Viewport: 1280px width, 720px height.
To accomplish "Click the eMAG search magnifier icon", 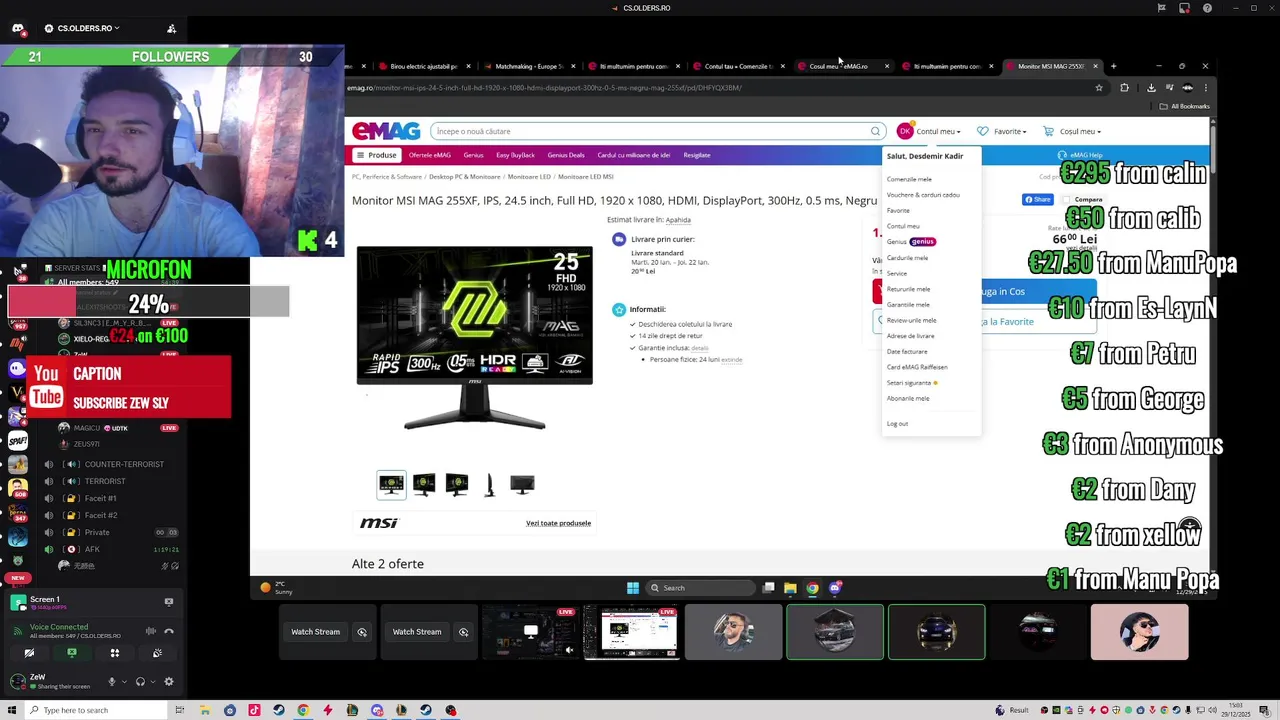I will (x=875, y=131).
